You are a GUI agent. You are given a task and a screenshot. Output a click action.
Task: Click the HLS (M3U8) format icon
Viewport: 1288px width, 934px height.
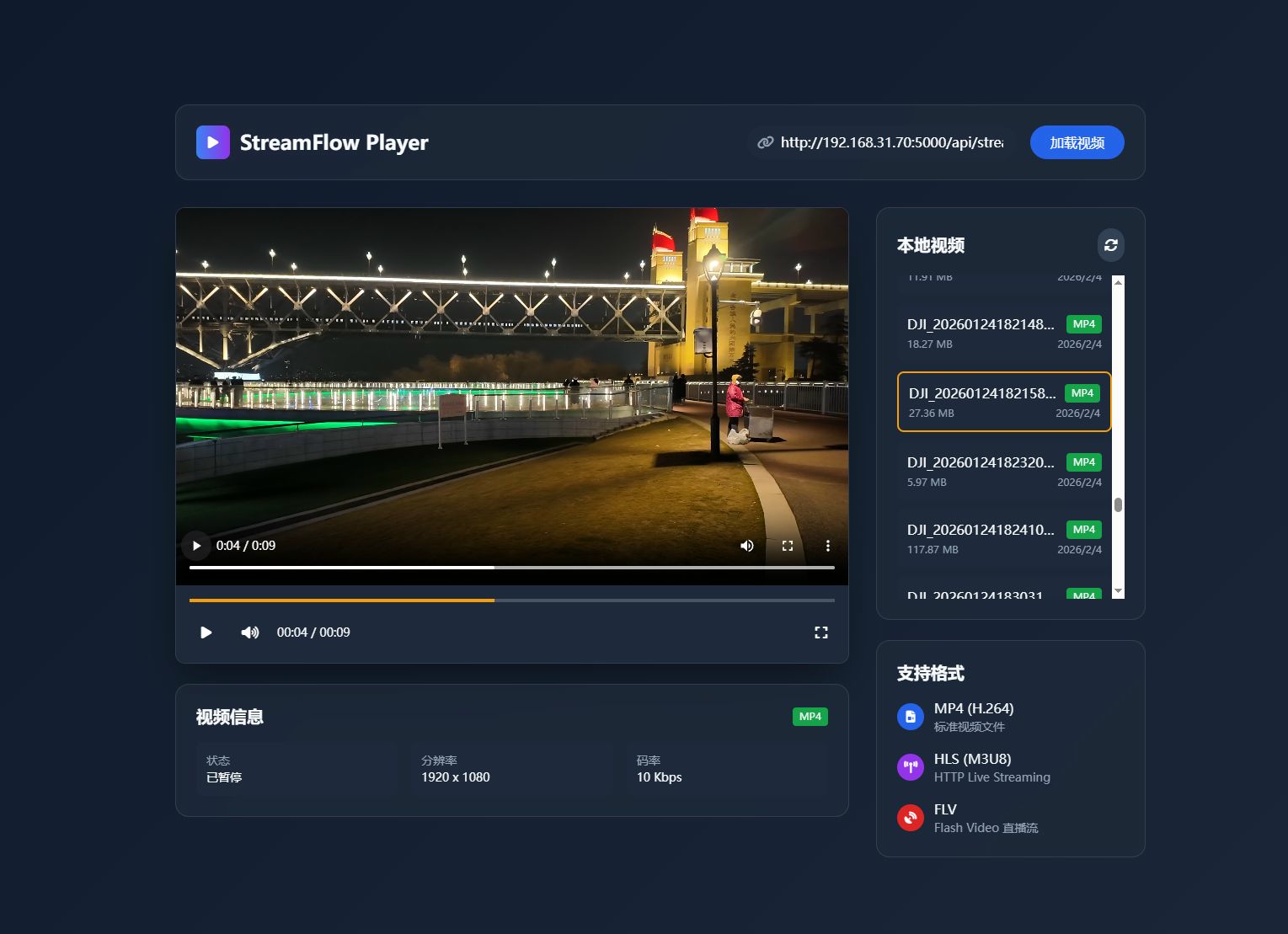(911, 767)
